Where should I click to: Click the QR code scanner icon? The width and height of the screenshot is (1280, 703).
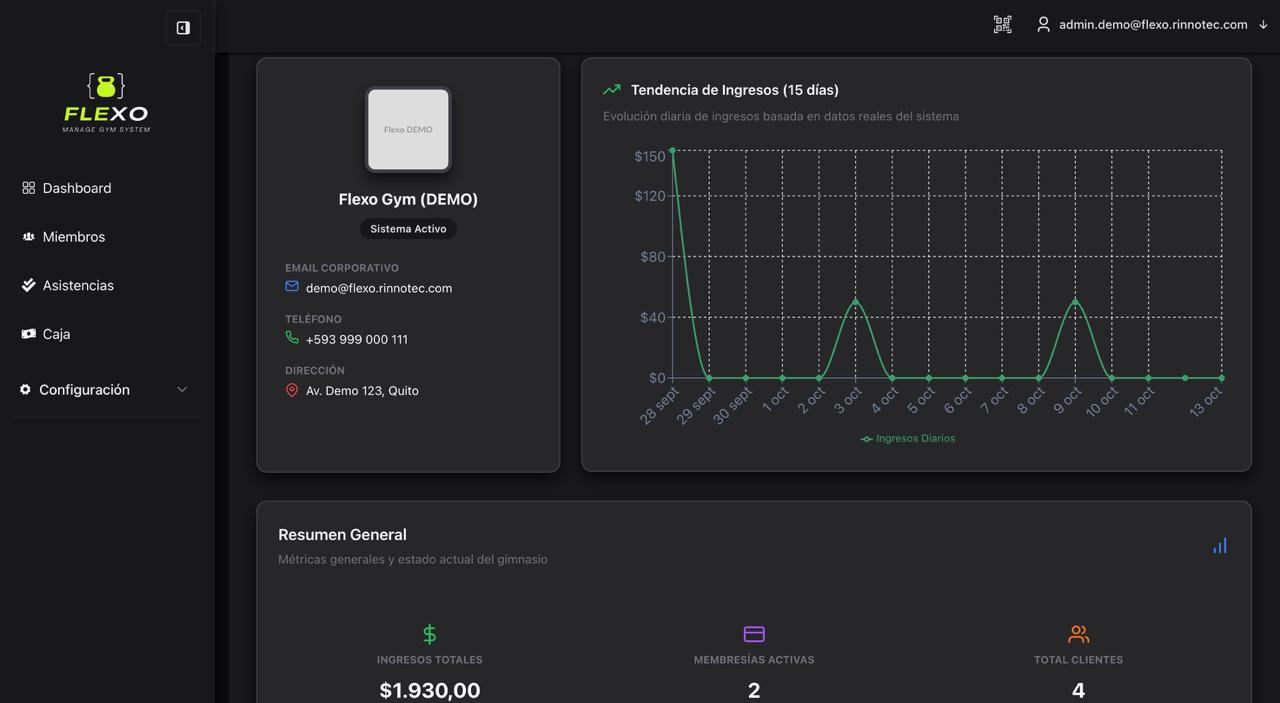coord(1002,25)
